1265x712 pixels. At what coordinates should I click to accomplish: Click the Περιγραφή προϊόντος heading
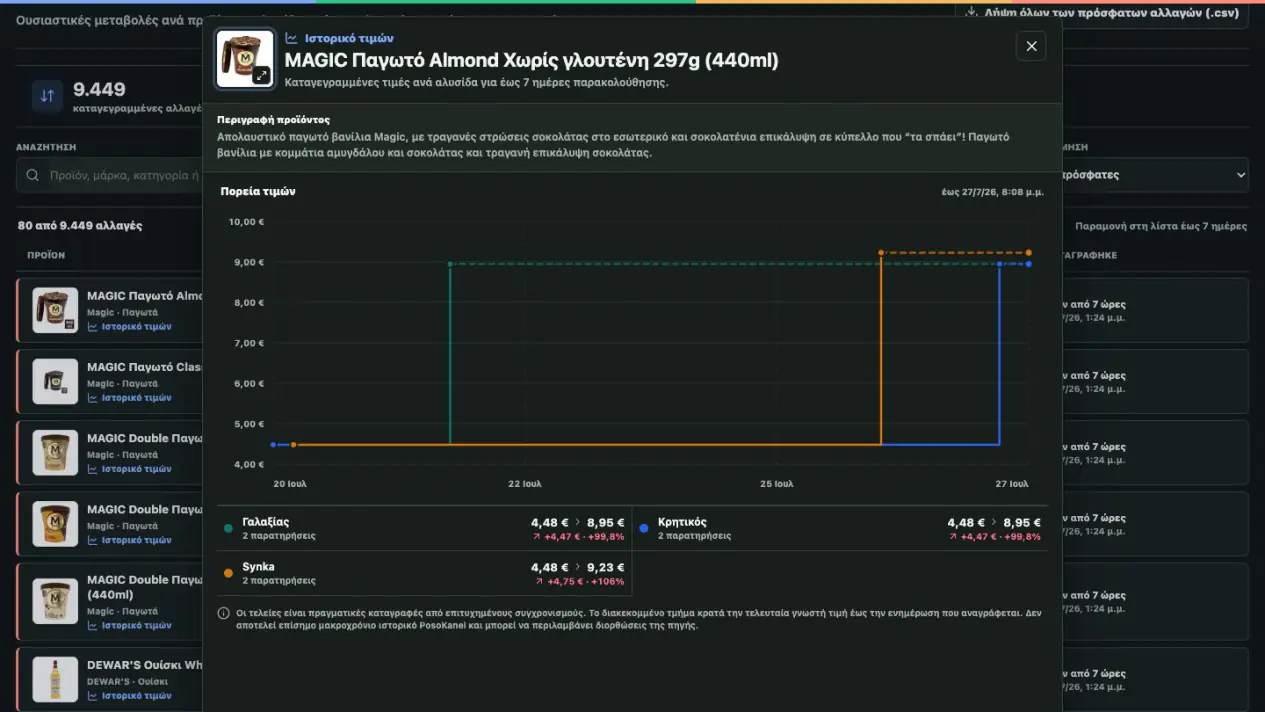[x=273, y=120]
